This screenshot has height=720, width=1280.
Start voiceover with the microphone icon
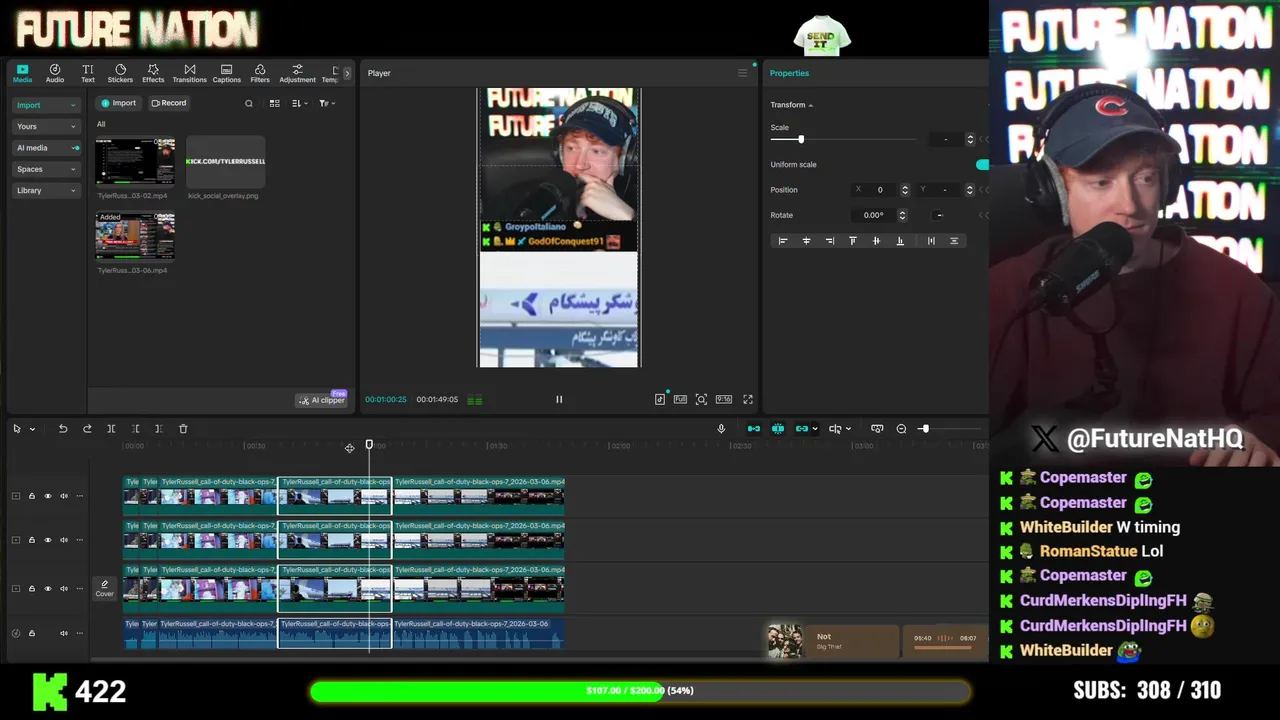(x=721, y=429)
